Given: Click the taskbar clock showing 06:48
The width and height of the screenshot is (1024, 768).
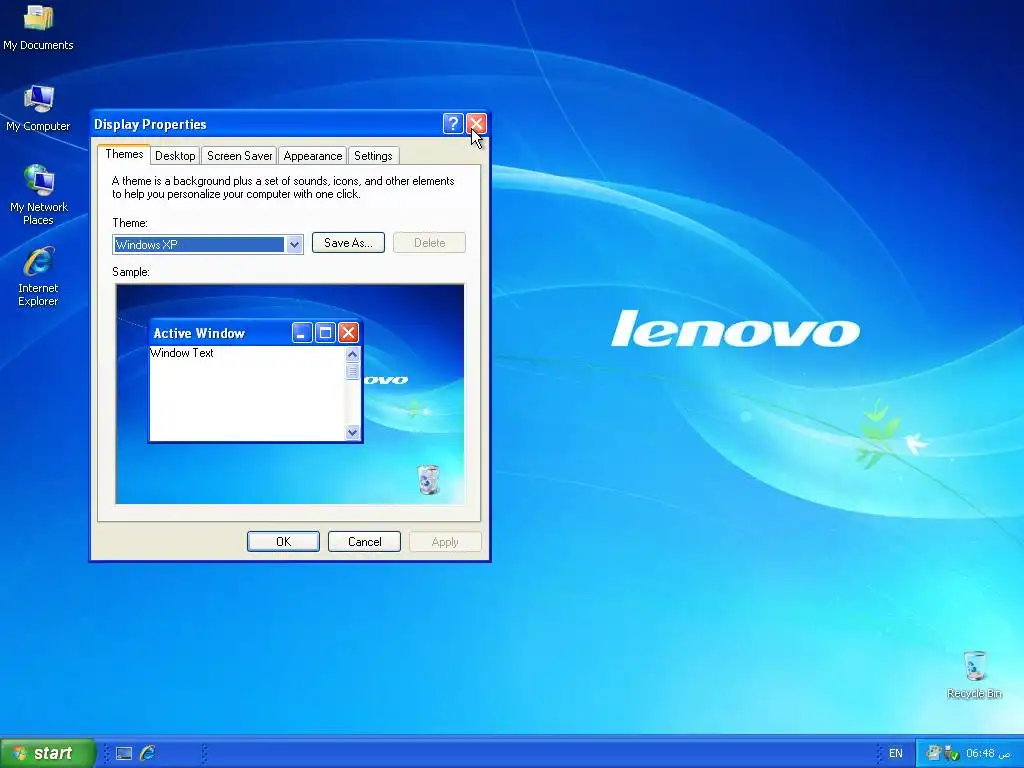Looking at the screenshot, I should click(x=987, y=753).
